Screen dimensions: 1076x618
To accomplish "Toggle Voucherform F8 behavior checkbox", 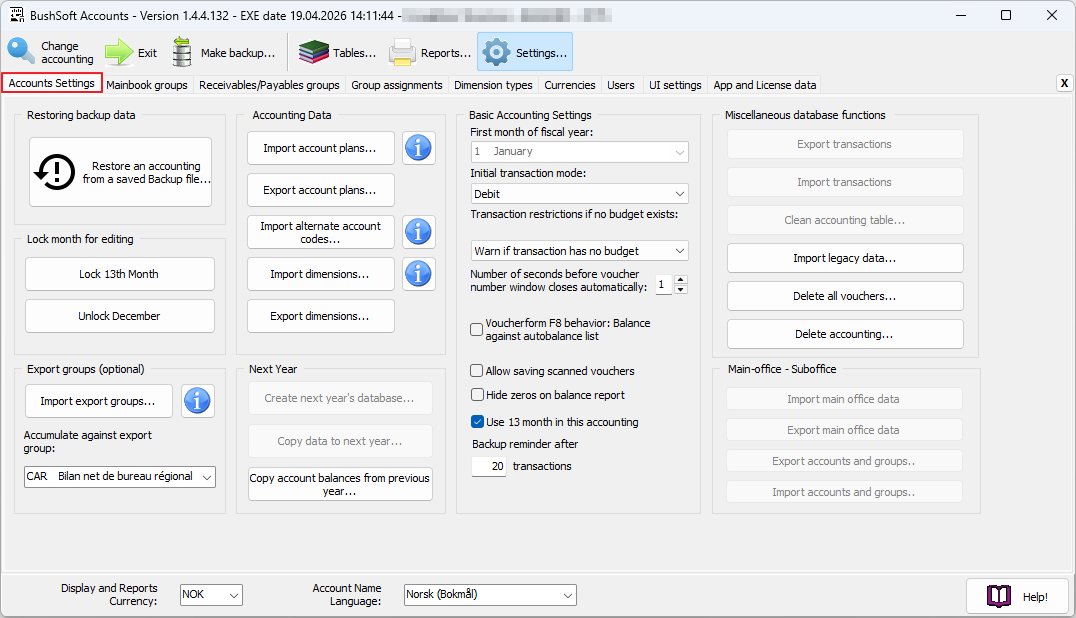I will point(476,329).
